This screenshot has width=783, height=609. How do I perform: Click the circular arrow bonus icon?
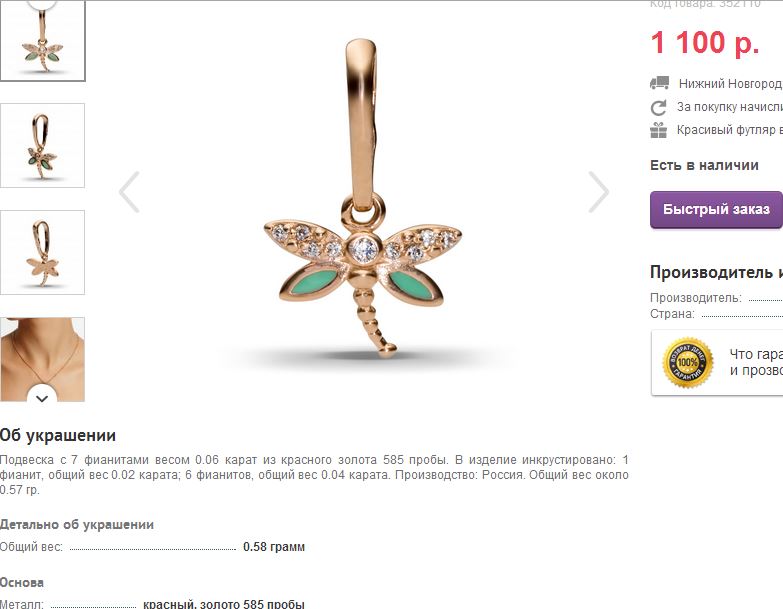click(x=659, y=107)
